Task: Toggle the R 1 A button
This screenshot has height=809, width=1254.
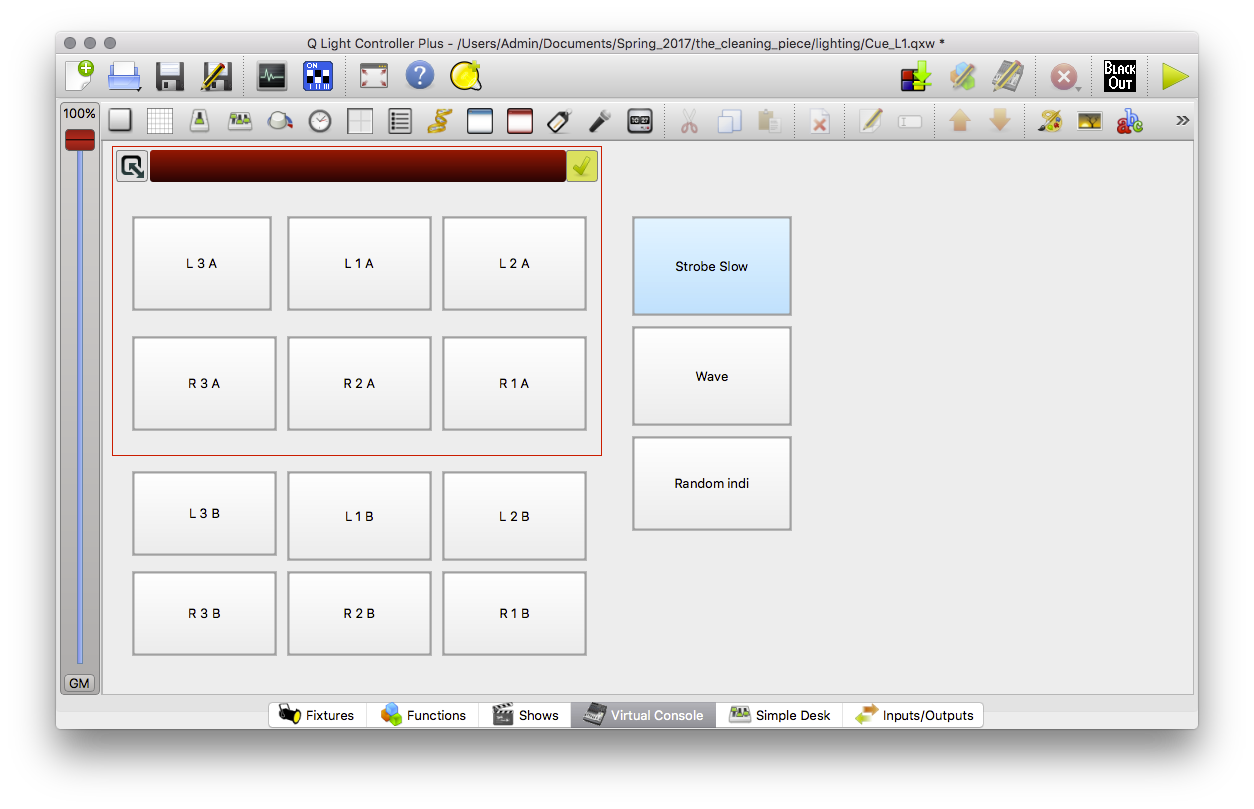Action: [514, 383]
